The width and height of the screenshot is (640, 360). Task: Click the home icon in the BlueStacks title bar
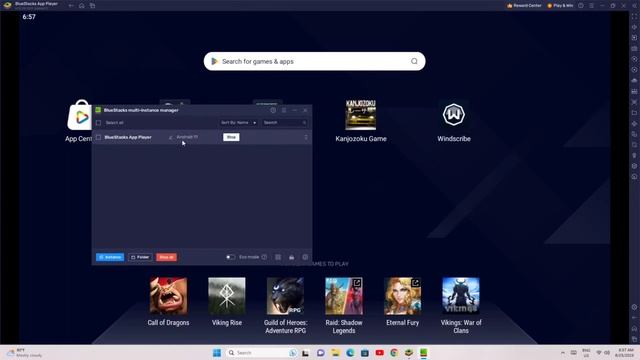(82, 6)
